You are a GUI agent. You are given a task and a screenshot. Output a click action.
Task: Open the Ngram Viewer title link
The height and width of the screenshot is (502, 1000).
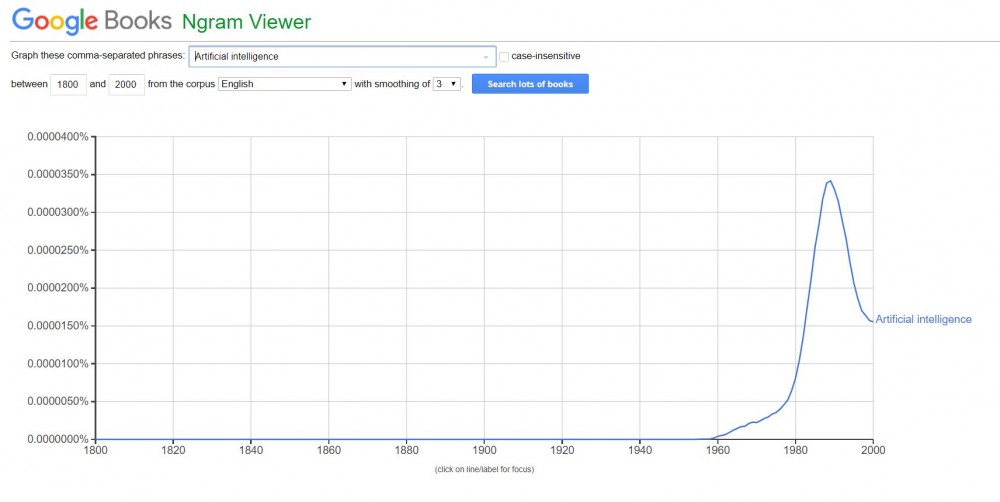[x=246, y=21]
